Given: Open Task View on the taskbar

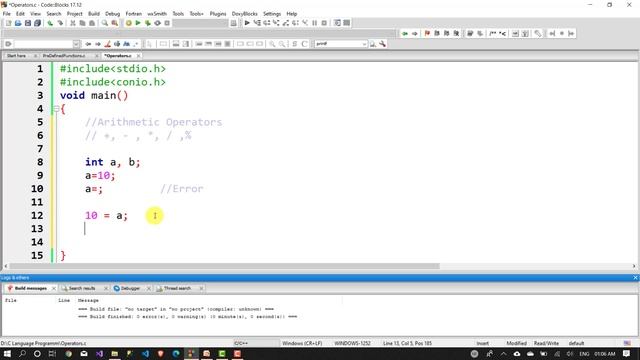Looking at the screenshot, I should coord(52,353).
